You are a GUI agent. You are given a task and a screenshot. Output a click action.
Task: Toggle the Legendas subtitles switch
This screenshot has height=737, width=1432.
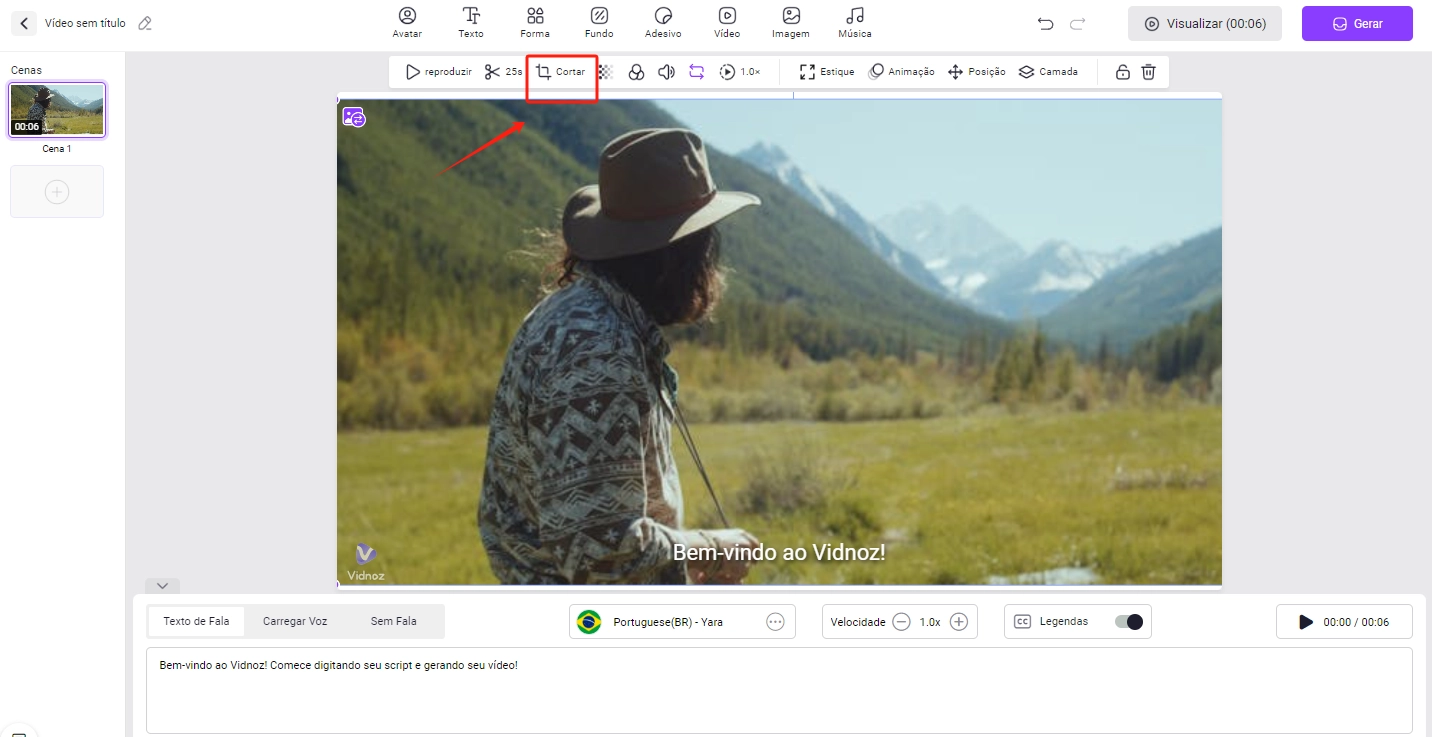point(1129,621)
